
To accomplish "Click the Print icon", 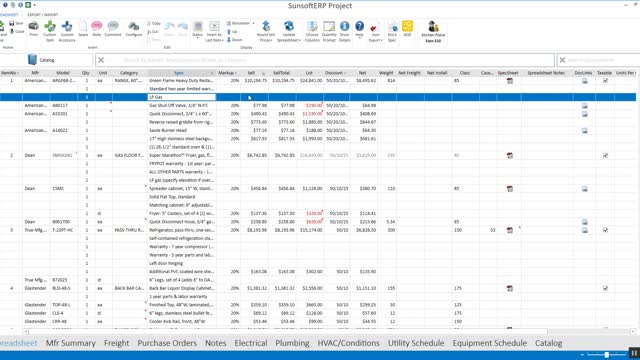I will point(33,29).
